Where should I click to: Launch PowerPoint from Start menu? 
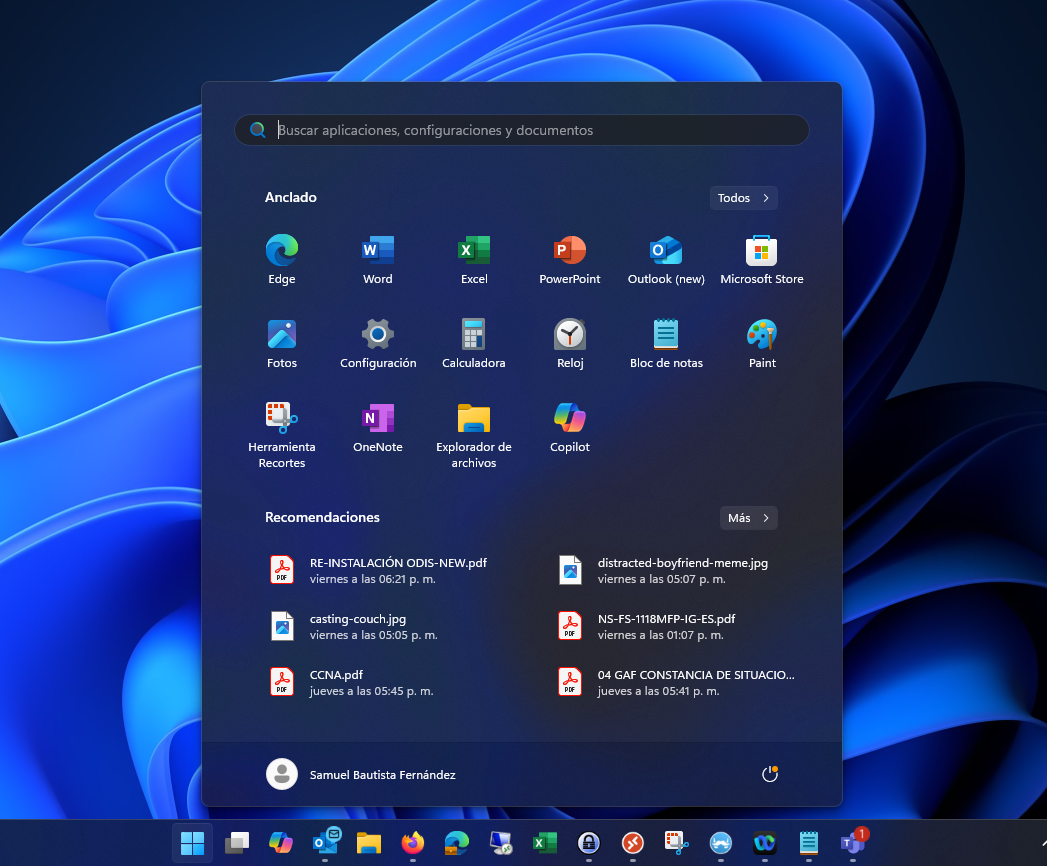click(x=570, y=259)
